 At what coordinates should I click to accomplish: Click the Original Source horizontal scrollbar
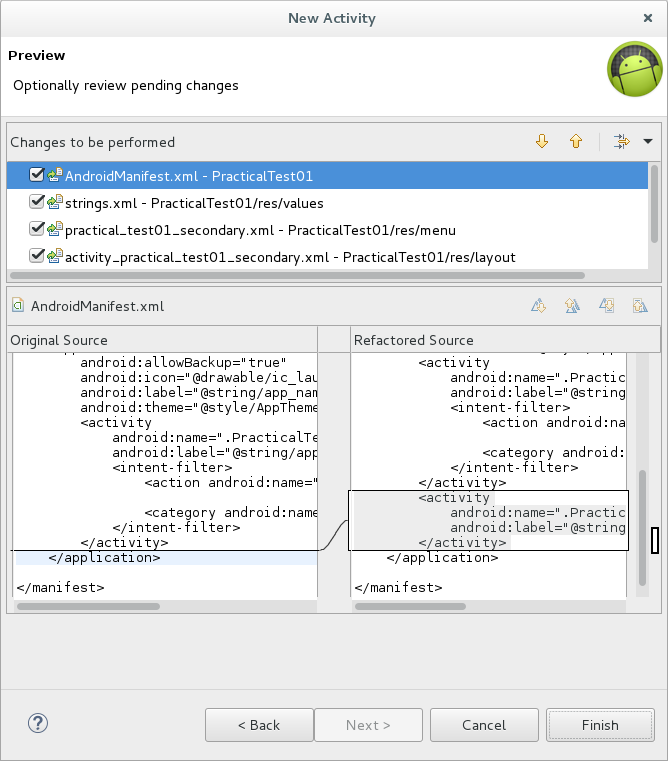coord(88,606)
